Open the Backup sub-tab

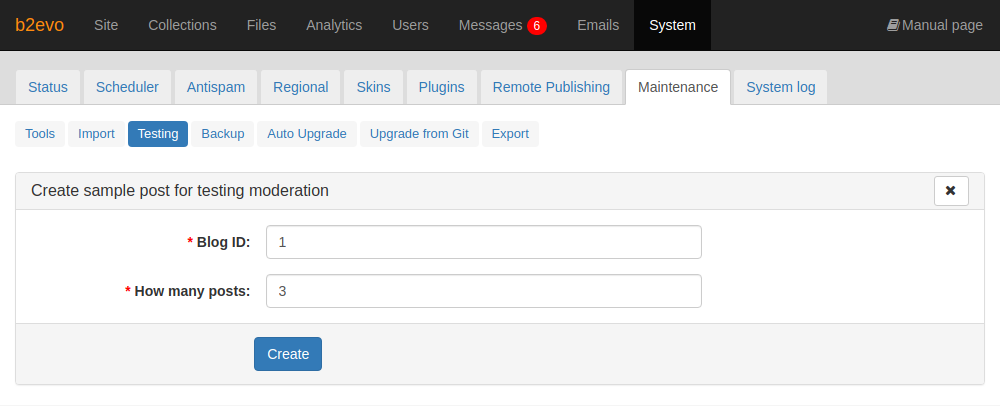pos(223,134)
